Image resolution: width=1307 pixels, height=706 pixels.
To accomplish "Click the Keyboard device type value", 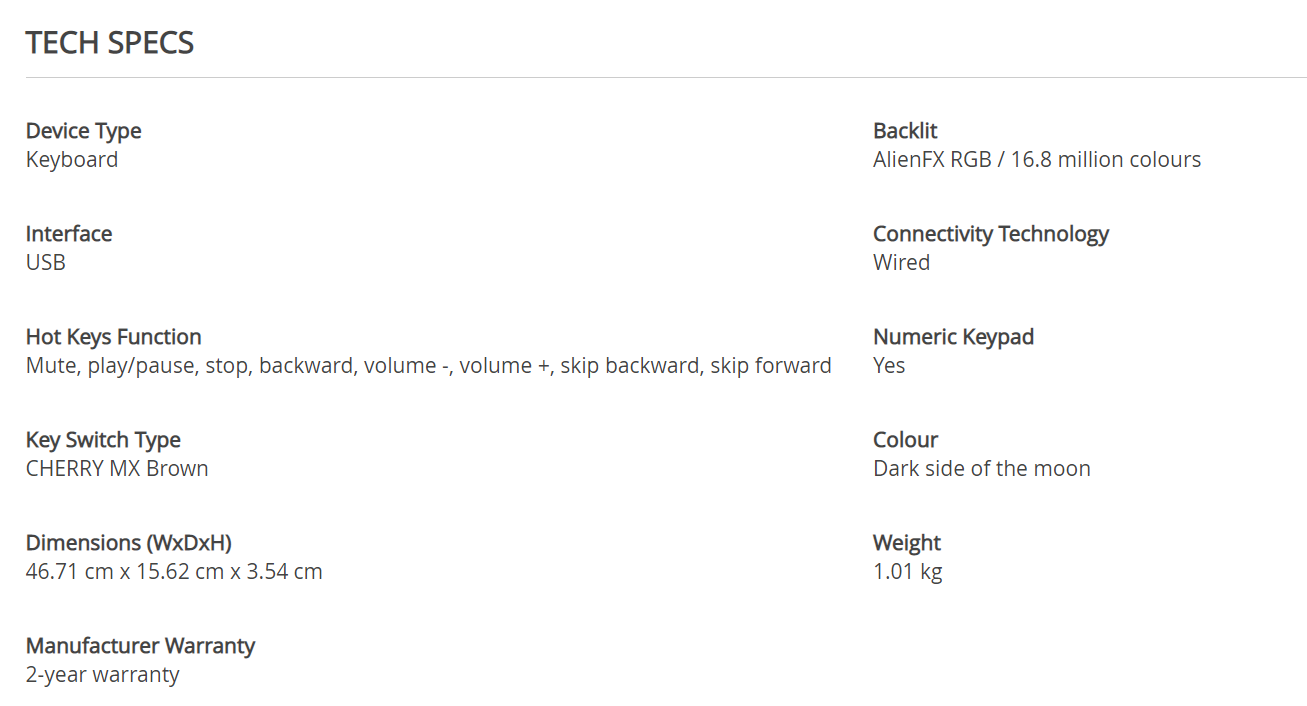I will (x=72, y=160).
